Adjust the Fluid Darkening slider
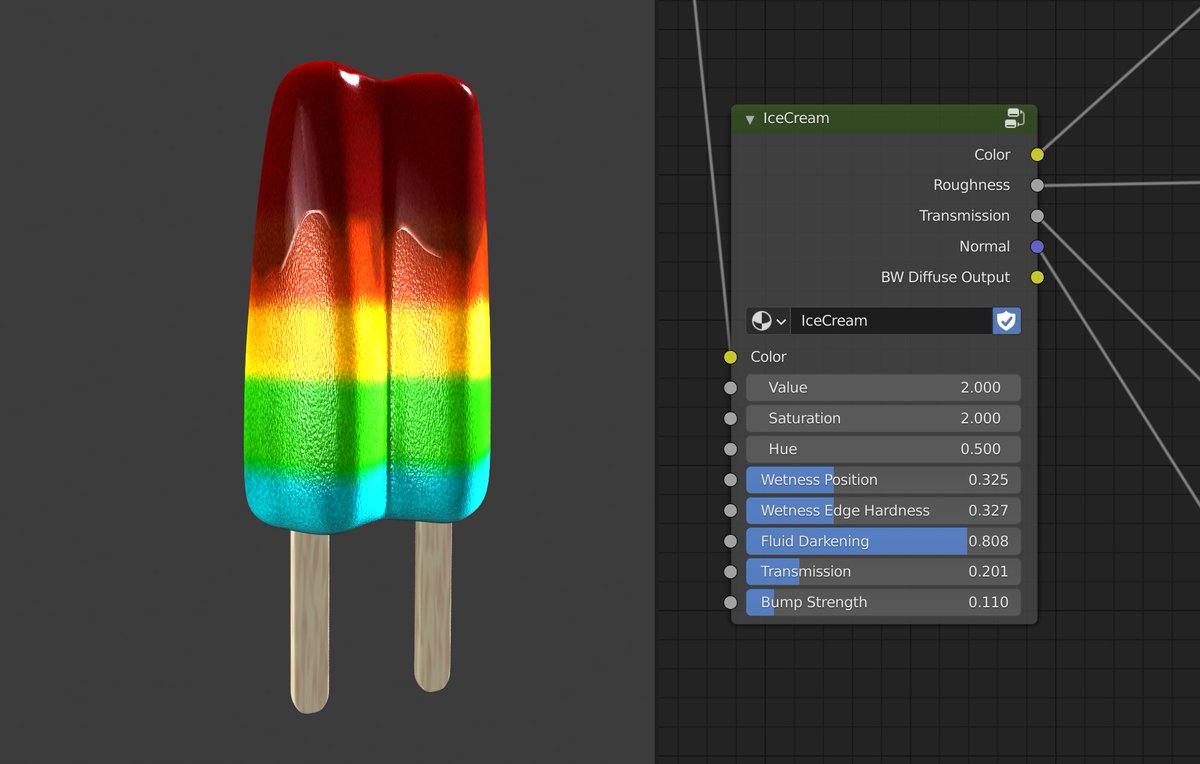This screenshot has width=1200, height=764. tap(883, 541)
